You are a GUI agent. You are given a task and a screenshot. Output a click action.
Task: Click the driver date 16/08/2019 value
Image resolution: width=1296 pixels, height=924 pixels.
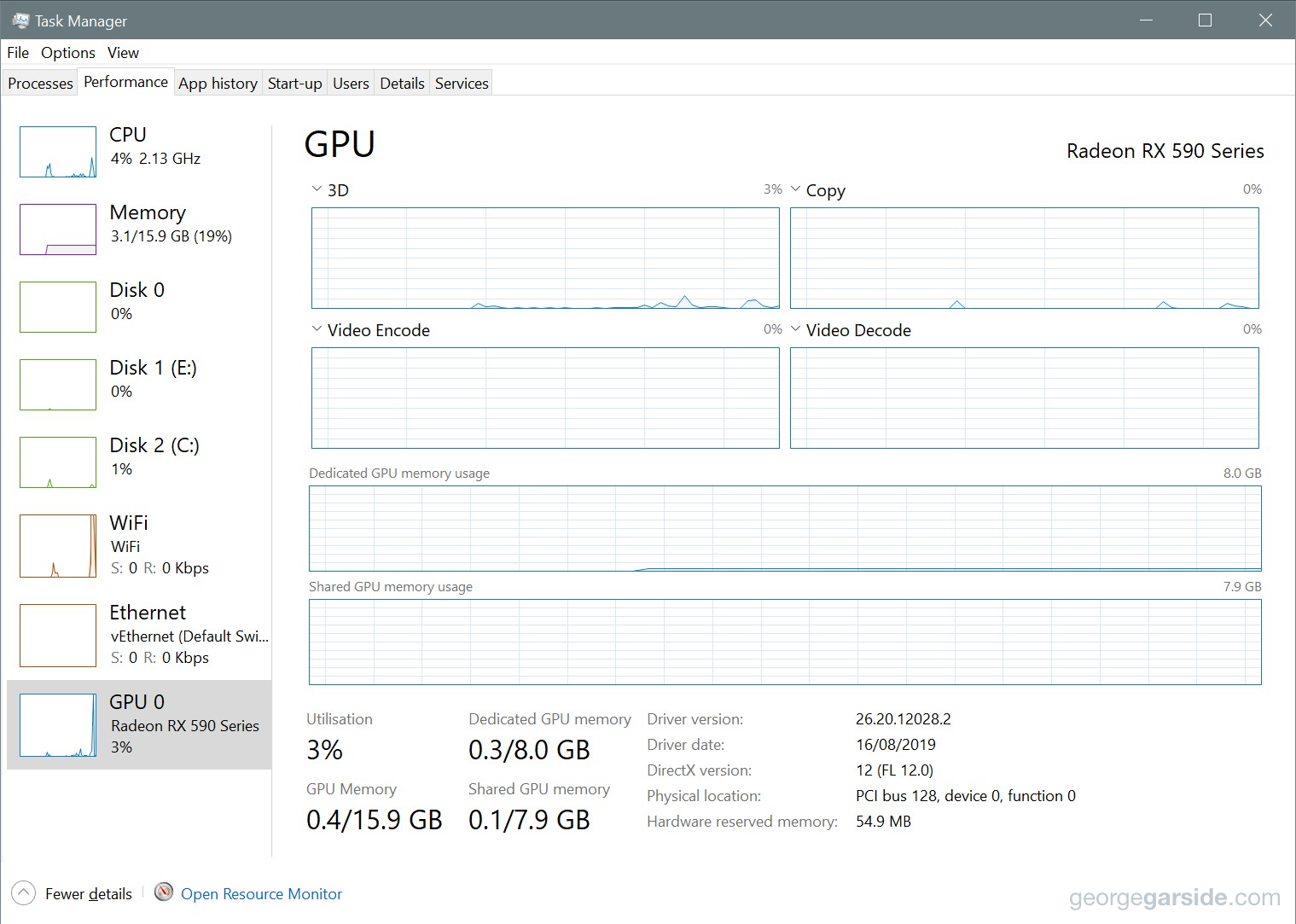[x=896, y=745]
